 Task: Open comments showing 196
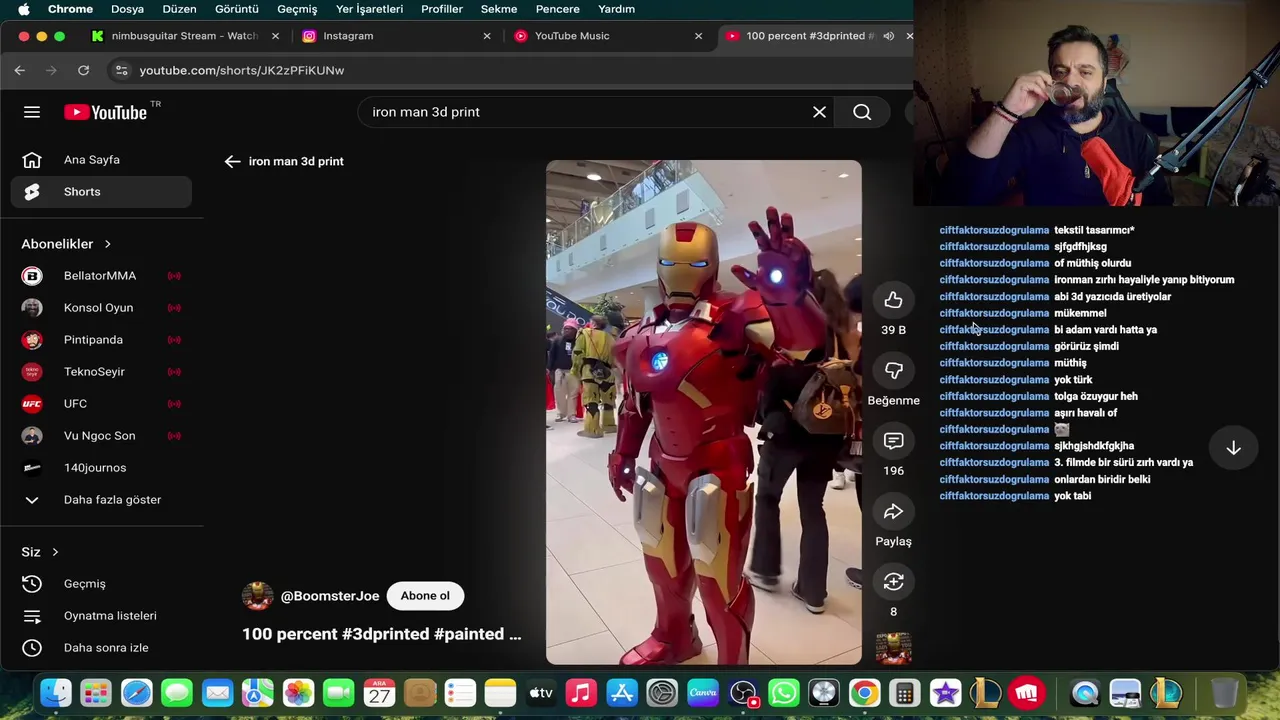pos(893,441)
